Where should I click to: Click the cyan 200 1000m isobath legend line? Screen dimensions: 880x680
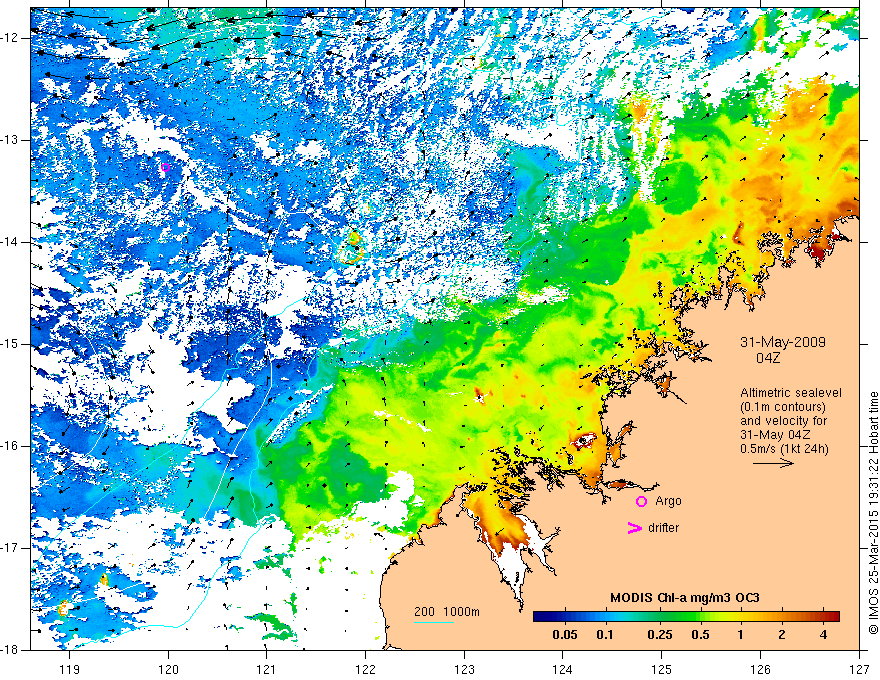(434, 622)
